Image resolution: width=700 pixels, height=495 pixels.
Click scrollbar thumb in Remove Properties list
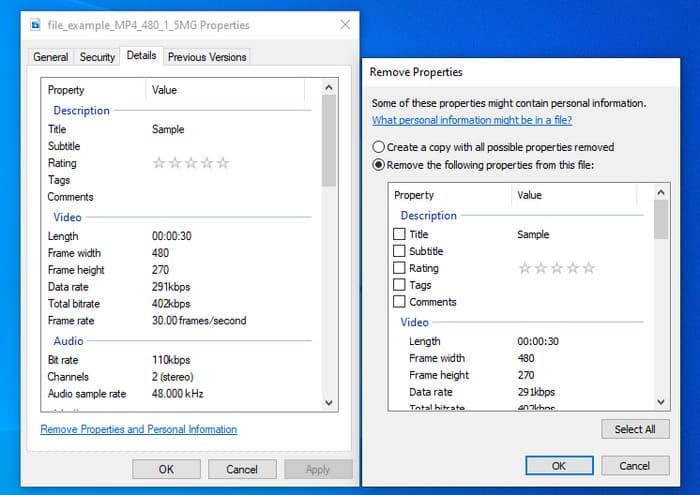[x=661, y=220]
